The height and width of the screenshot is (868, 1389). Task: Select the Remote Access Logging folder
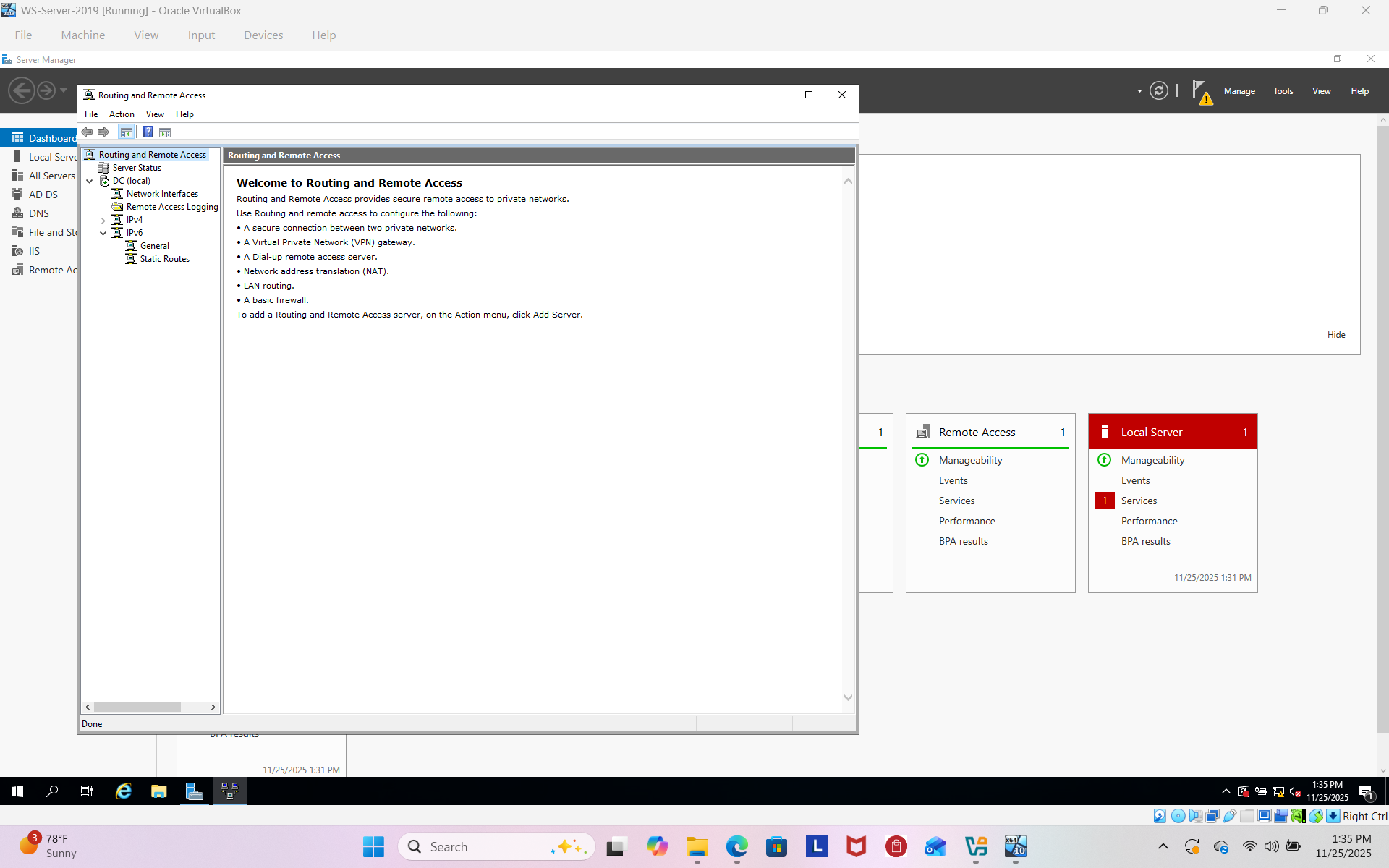click(171, 207)
